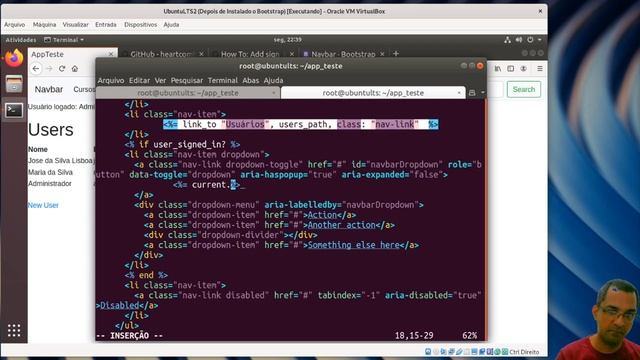Viewport: 640px width, 360px height.
Task: Click the Administrador row
Action: click(x=50, y=184)
